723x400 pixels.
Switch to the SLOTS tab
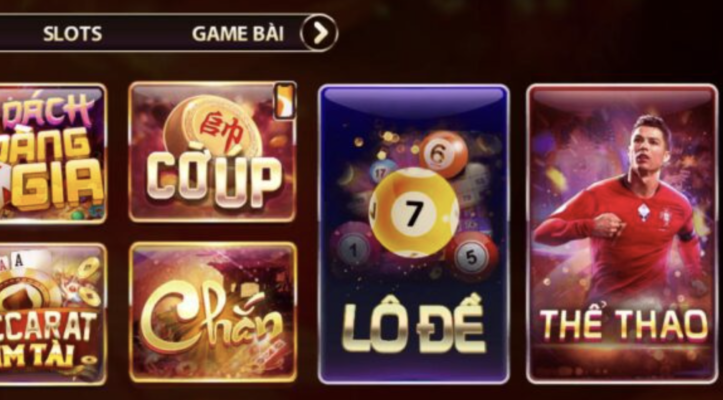pyautogui.click(x=72, y=34)
